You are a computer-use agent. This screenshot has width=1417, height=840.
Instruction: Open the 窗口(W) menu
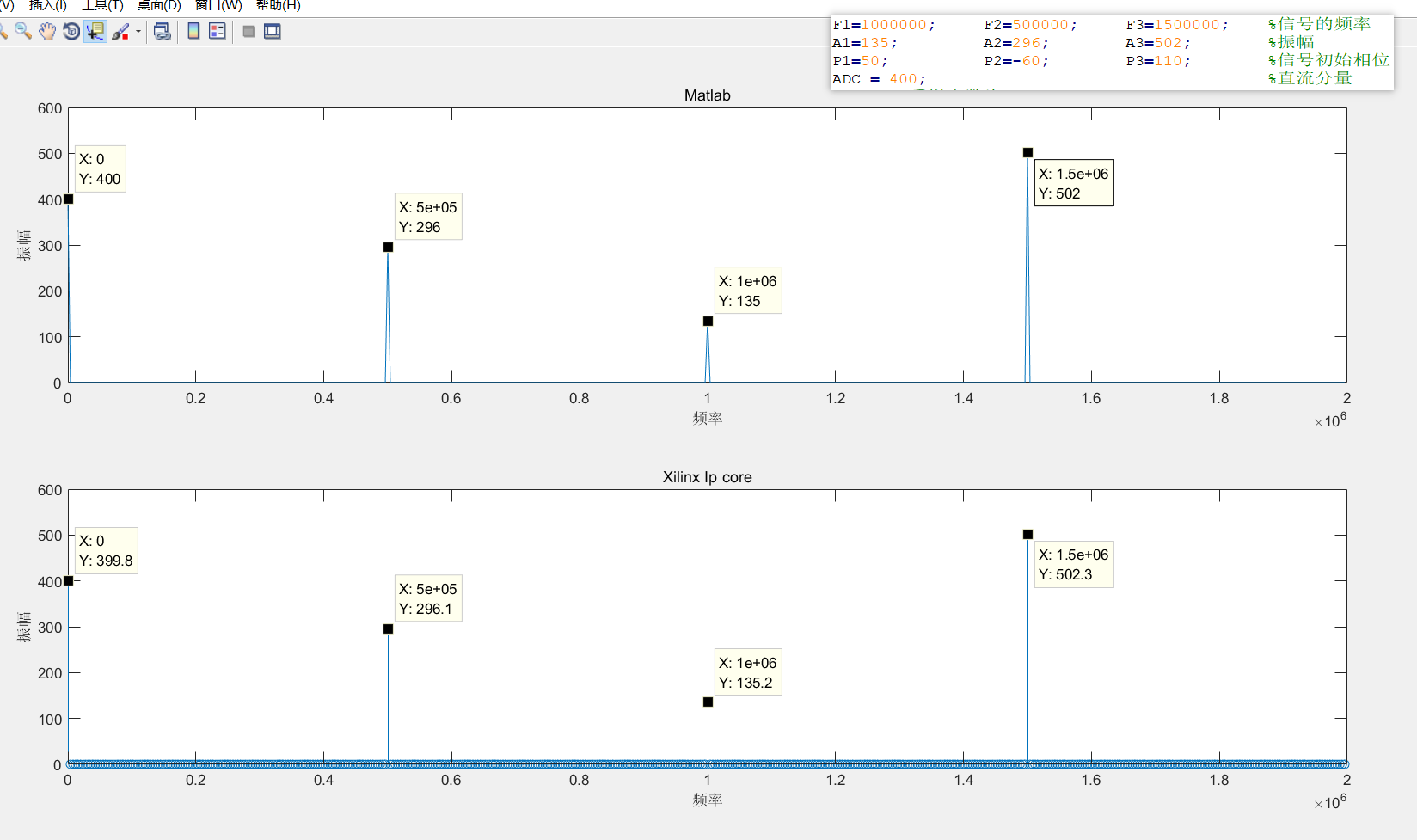pos(218,5)
